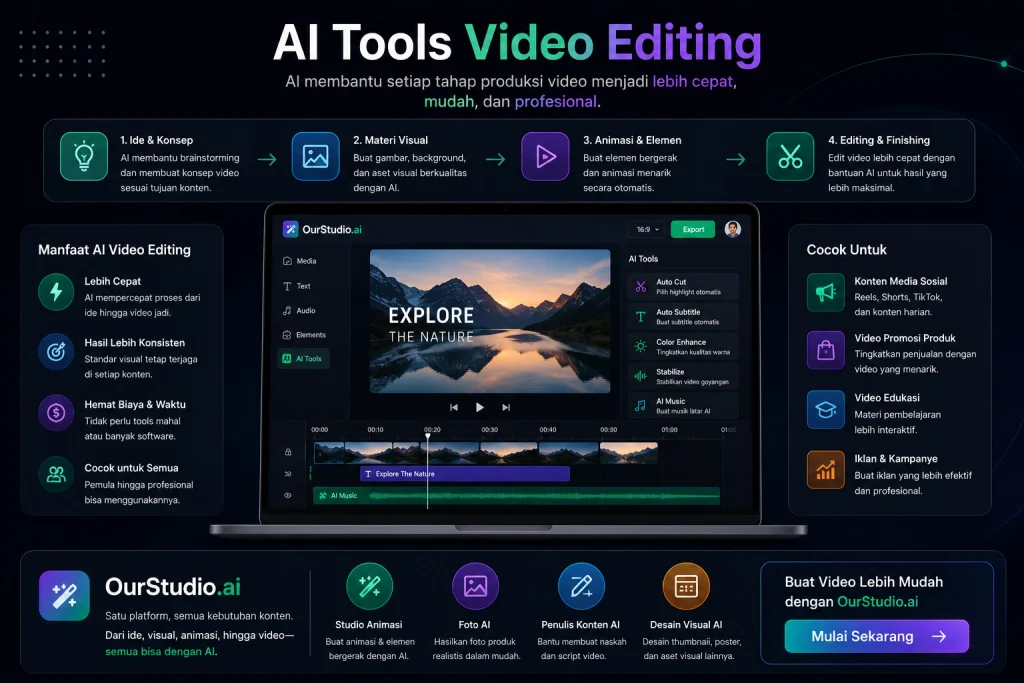Viewport: 1024px width, 683px height.
Task: Click the Penulis Konten AI pencil icon
Action: (581, 586)
